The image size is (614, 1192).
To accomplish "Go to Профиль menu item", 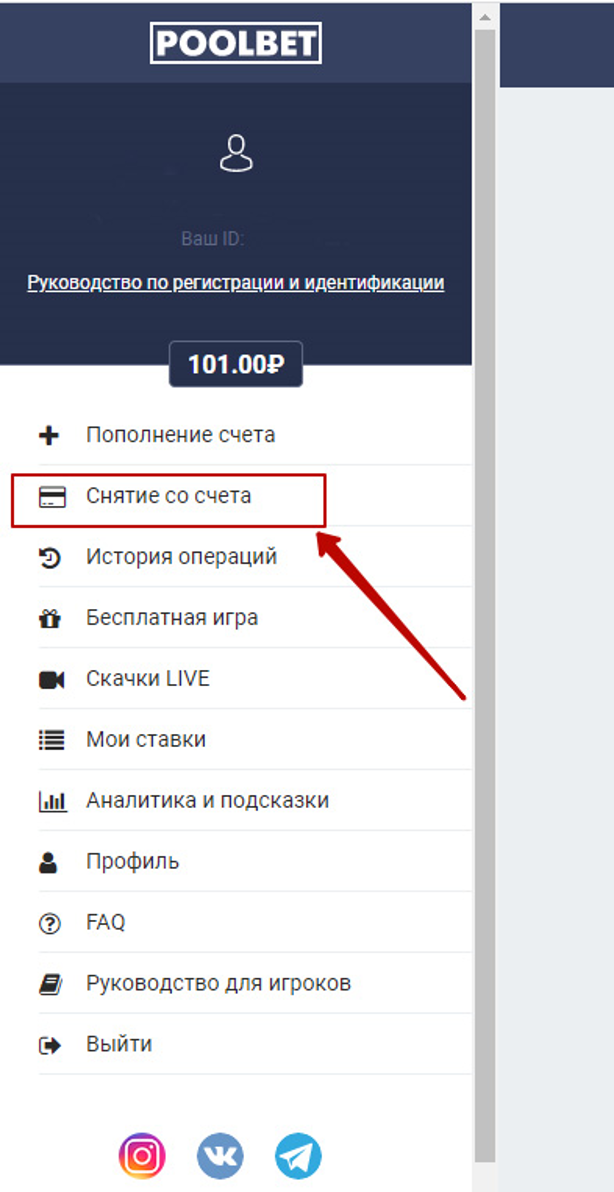I will [132, 862].
